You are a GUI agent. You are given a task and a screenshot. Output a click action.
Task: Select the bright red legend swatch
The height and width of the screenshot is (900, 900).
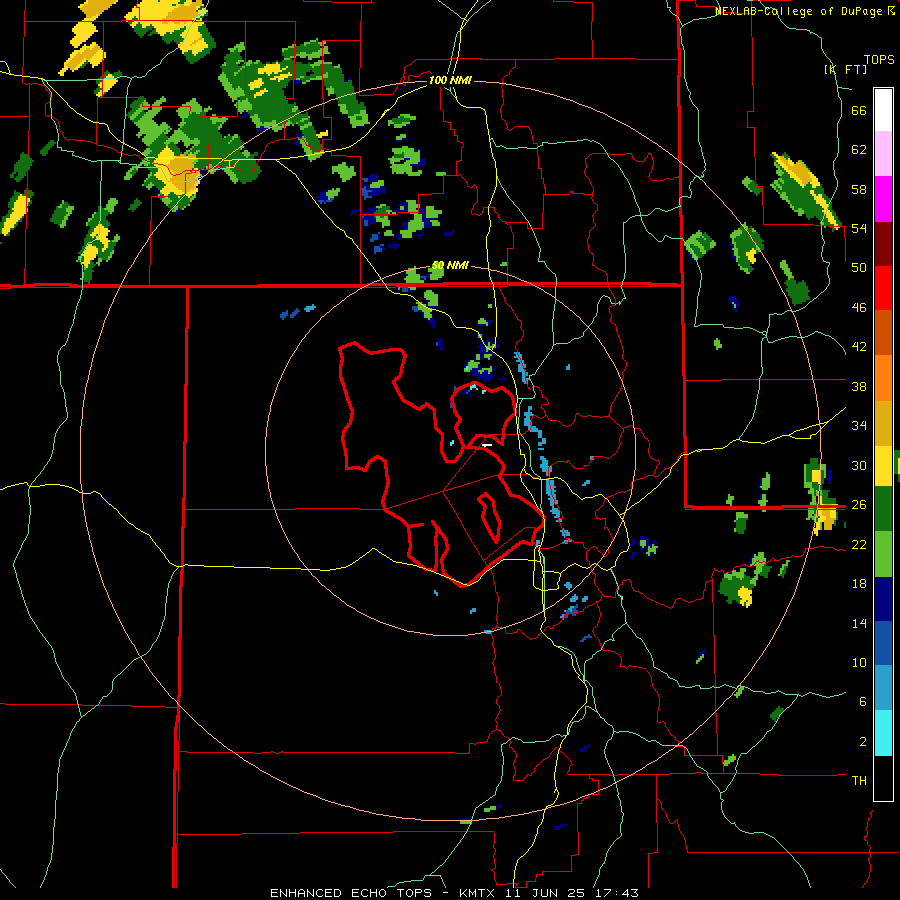point(883,288)
